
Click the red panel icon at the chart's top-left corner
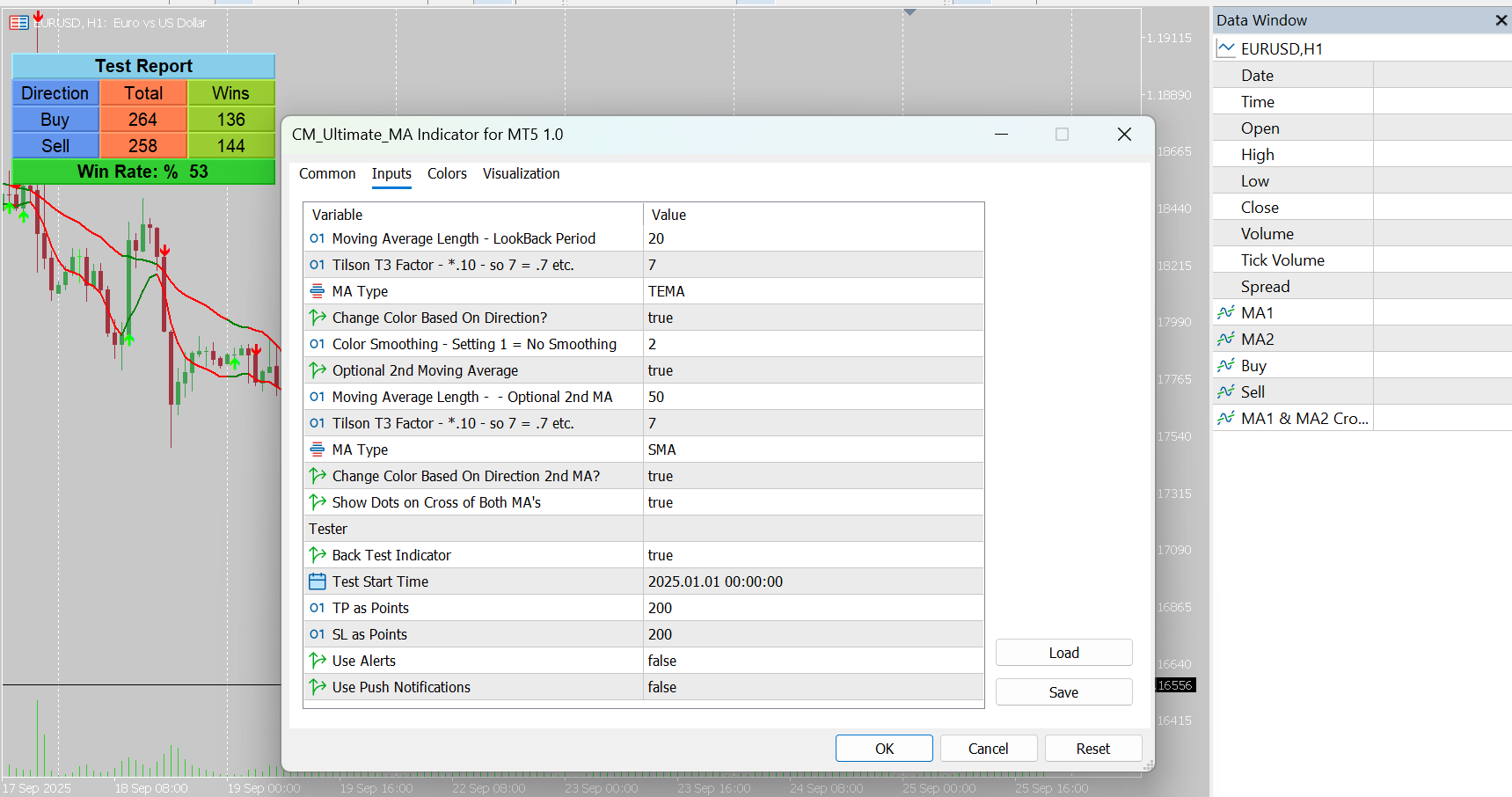(18, 22)
